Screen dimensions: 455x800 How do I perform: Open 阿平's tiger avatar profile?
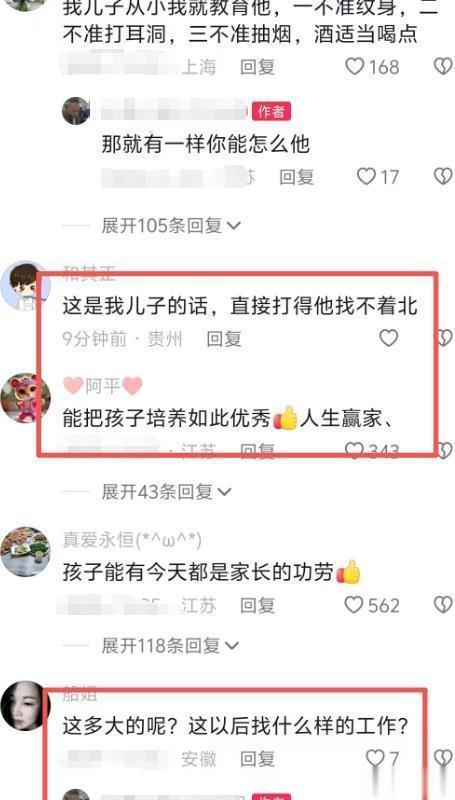click(25, 398)
